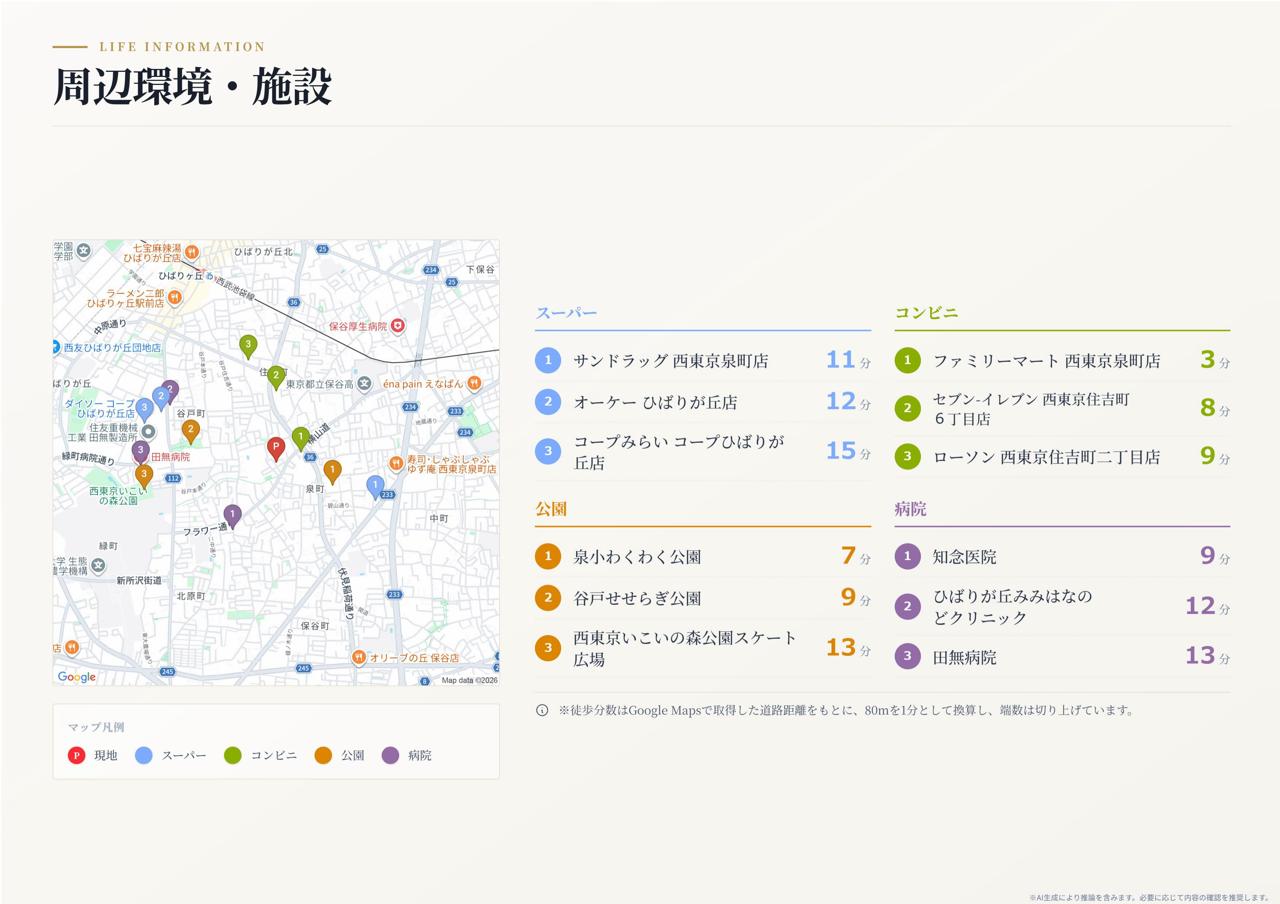Select the purple badge beside 田無病院 in the list
The width and height of the screenshot is (1280, 904).
tap(907, 656)
